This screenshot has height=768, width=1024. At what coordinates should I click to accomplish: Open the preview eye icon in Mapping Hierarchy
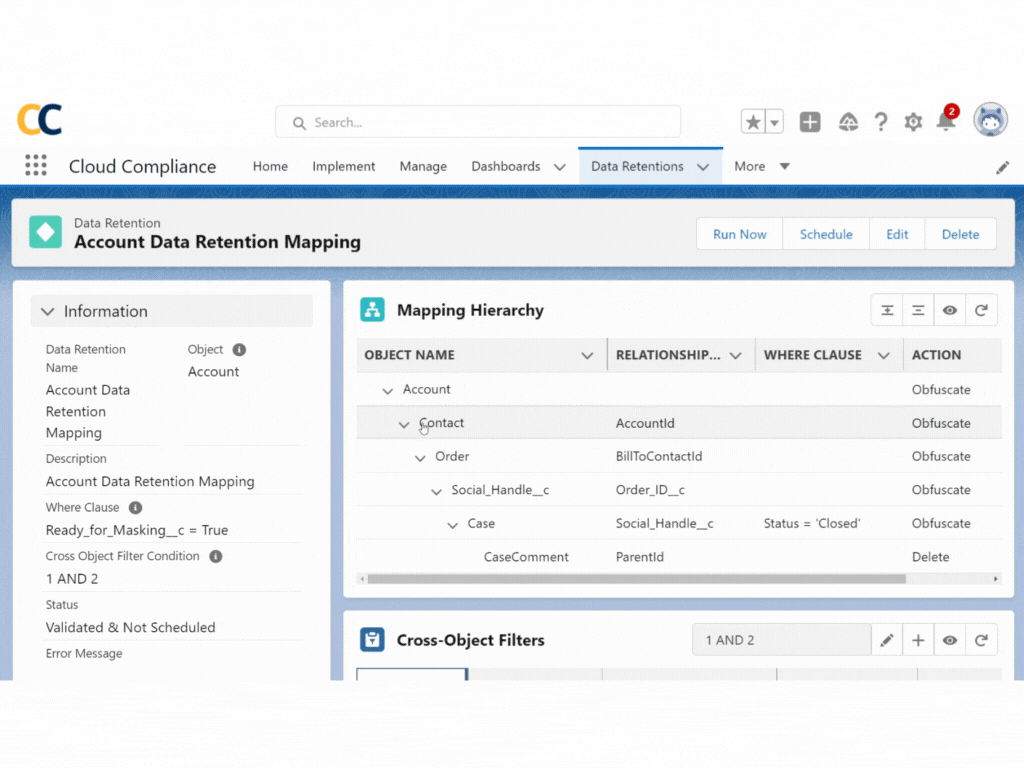coord(949,310)
